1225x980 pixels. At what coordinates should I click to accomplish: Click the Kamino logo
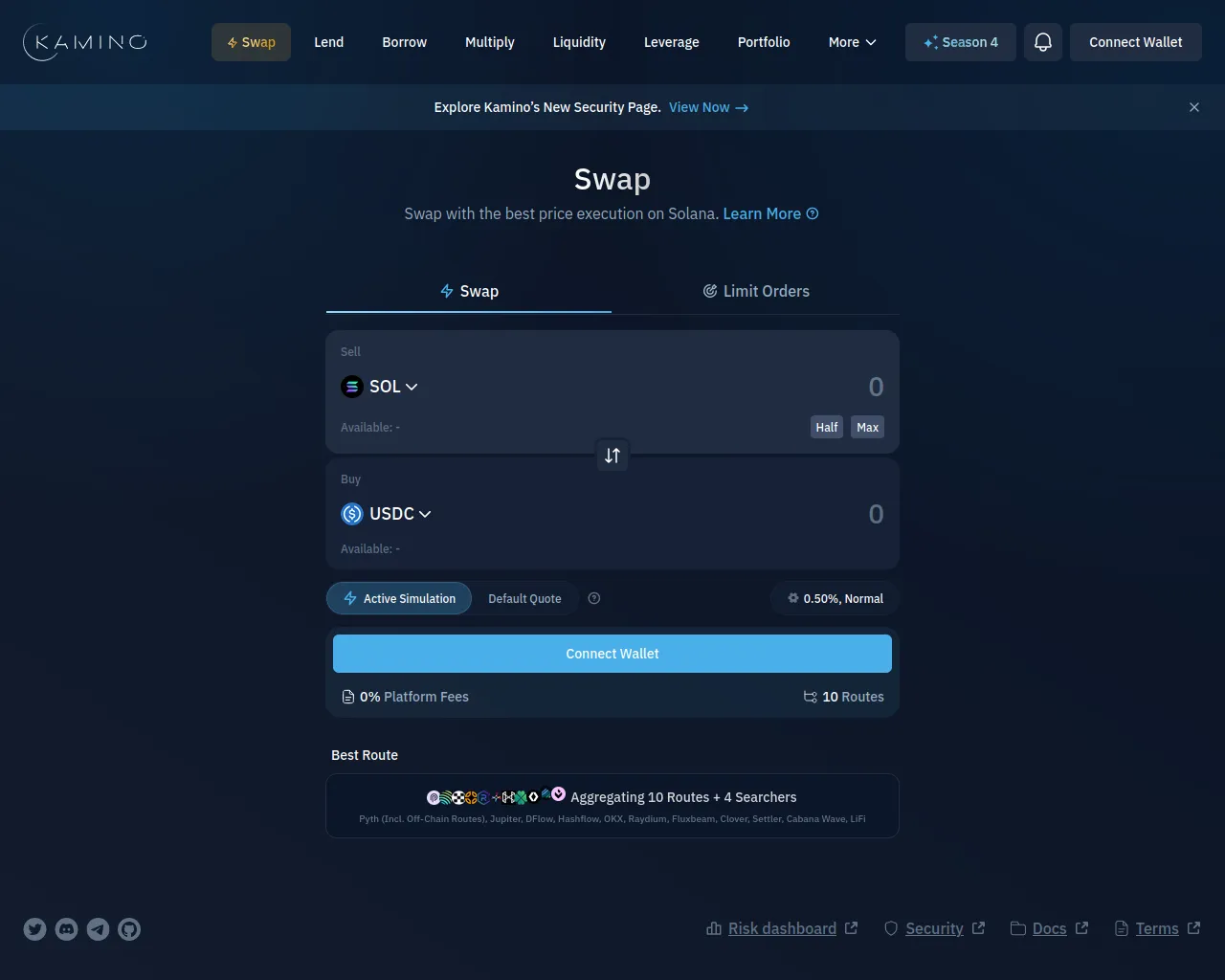(x=84, y=42)
